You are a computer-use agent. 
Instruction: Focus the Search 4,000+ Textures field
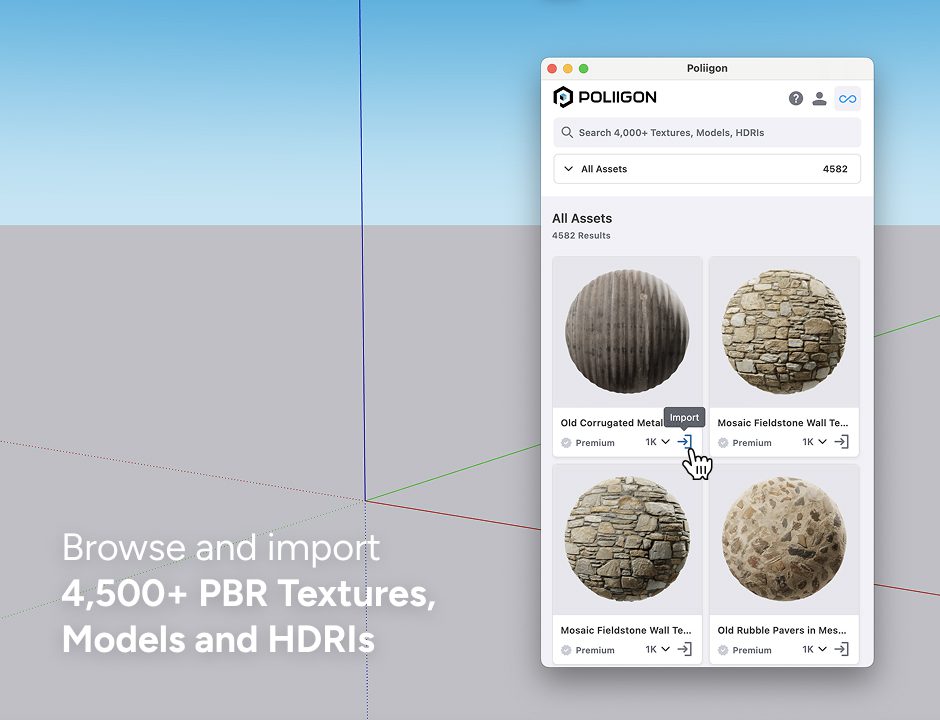pos(707,132)
